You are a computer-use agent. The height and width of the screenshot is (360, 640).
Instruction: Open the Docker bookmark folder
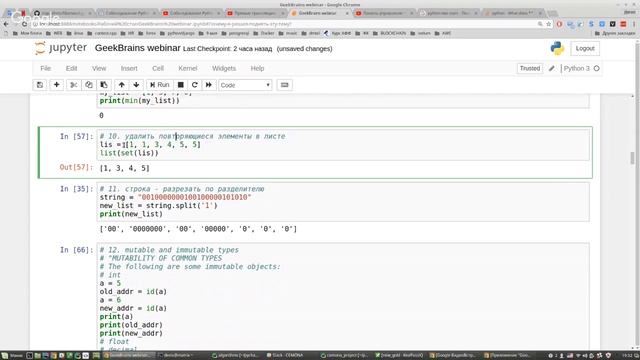pos(264,33)
